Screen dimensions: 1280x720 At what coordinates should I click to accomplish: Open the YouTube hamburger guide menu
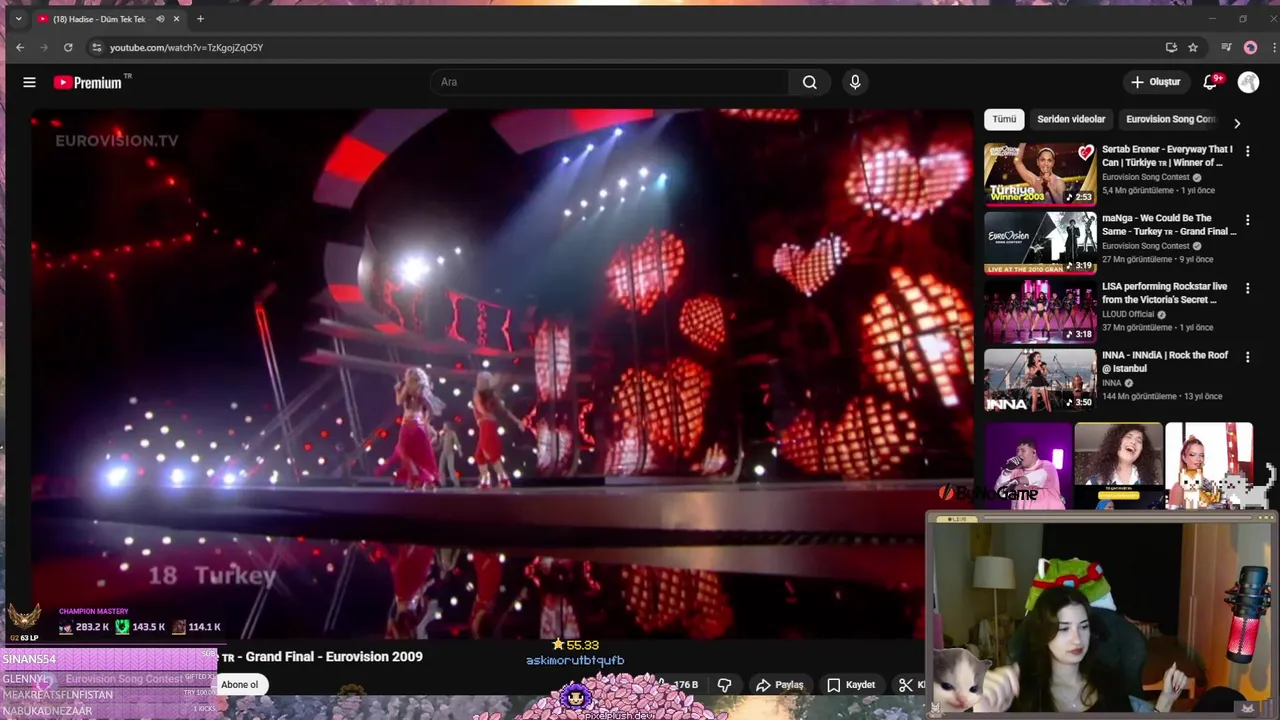29,82
